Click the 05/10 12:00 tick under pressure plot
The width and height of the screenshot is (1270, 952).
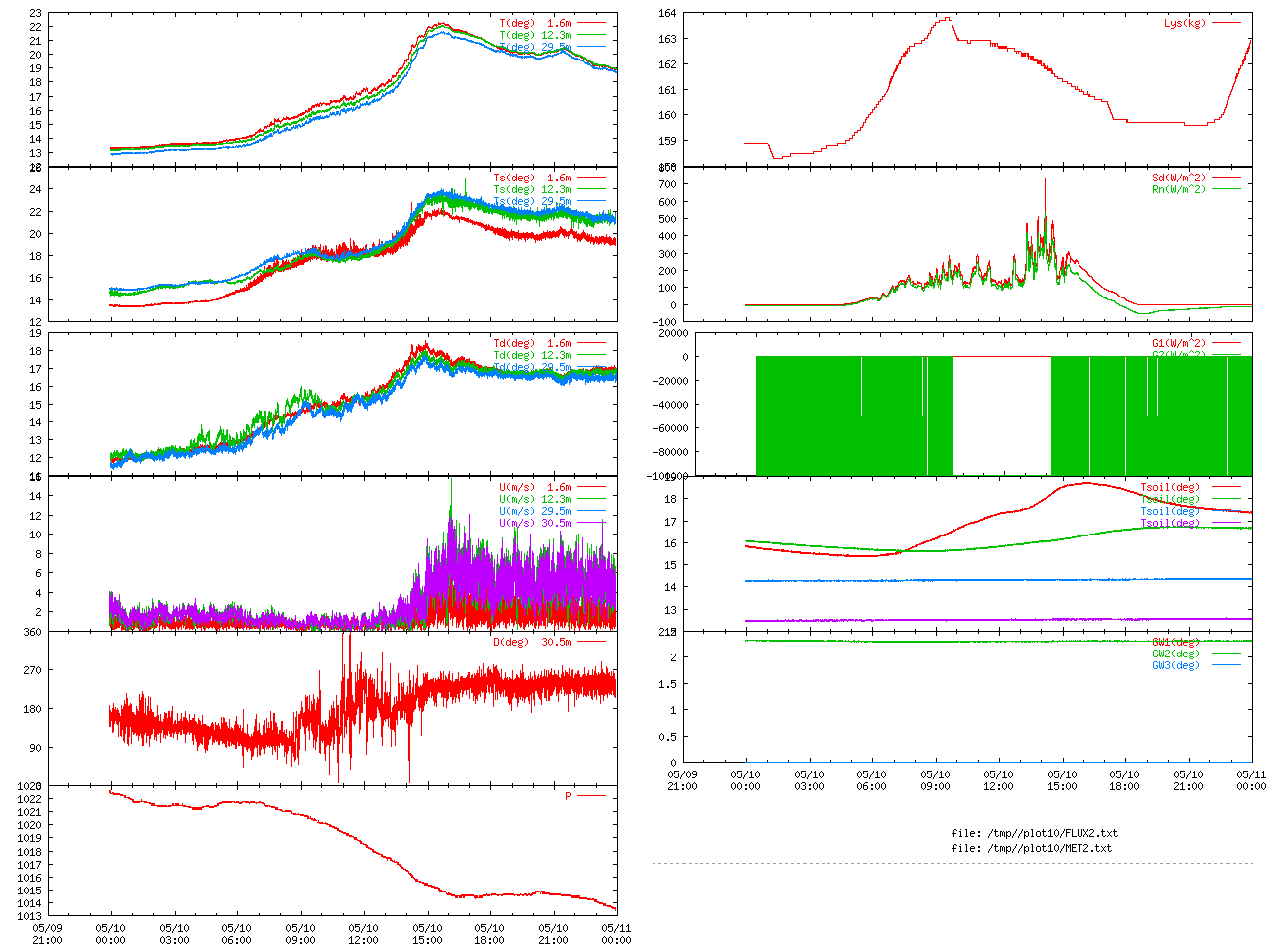[x=363, y=934]
